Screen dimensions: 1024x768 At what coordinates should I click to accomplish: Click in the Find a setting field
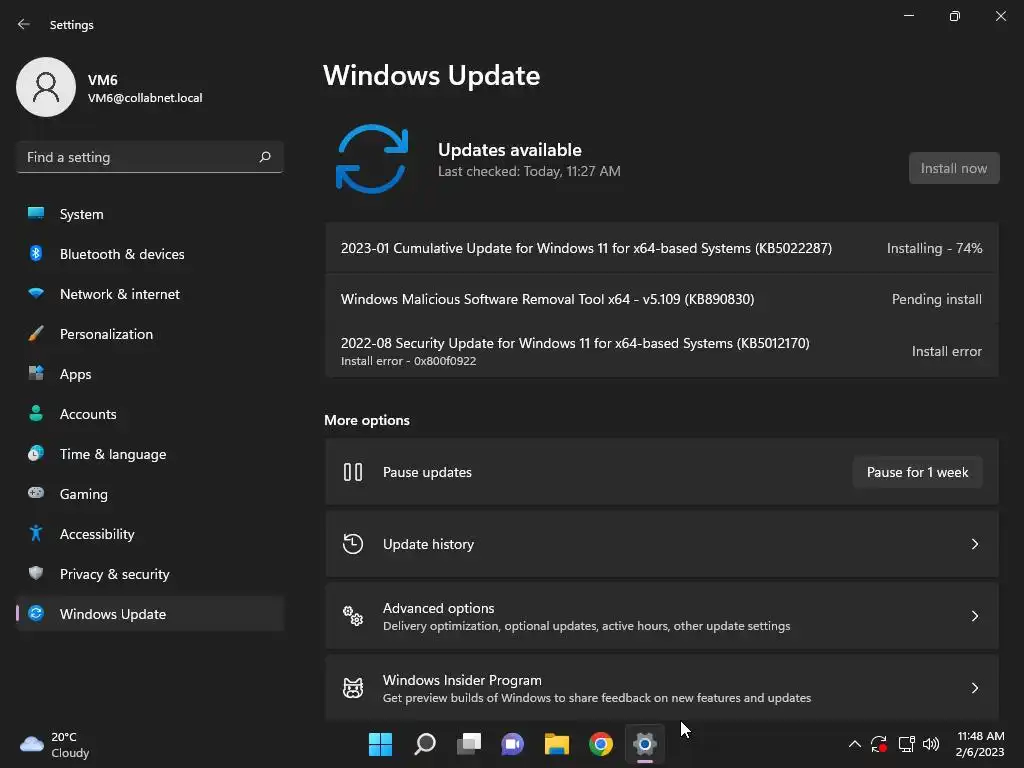pyautogui.click(x=150, y=157)
